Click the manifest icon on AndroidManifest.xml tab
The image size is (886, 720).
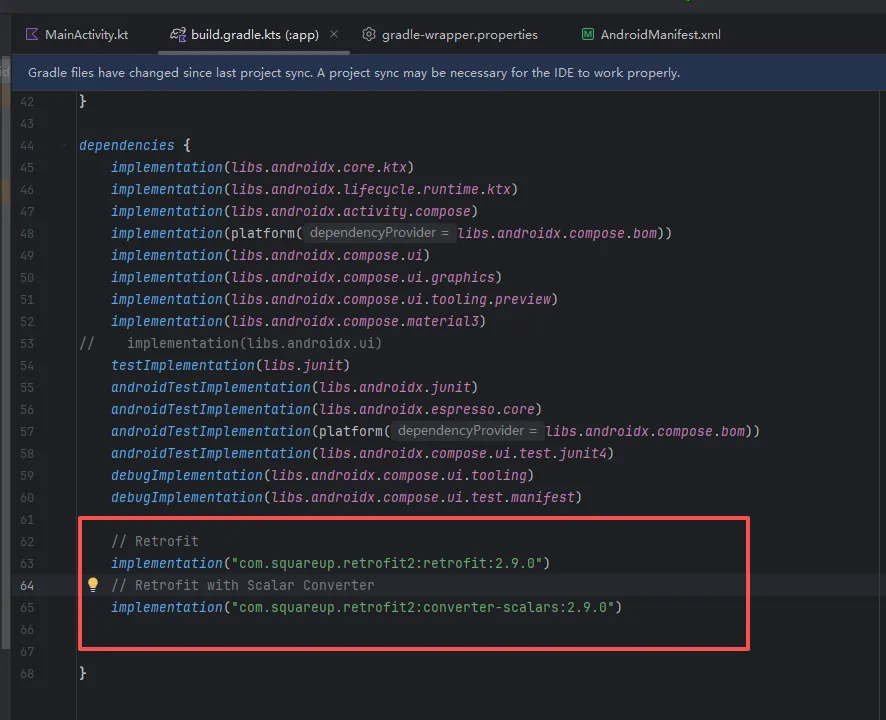[x=588, y=34]
